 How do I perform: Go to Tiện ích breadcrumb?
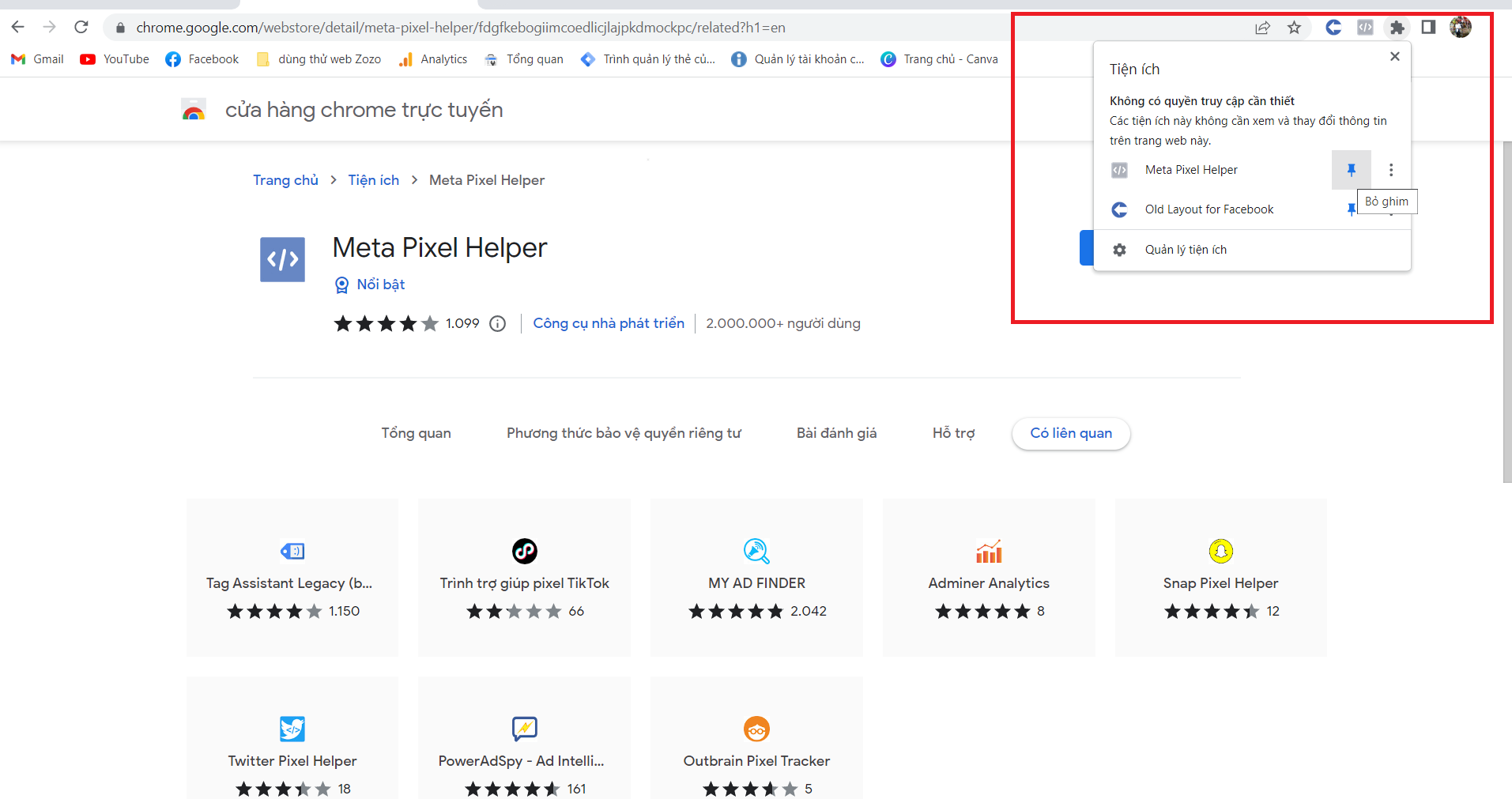tap(374, 180)
